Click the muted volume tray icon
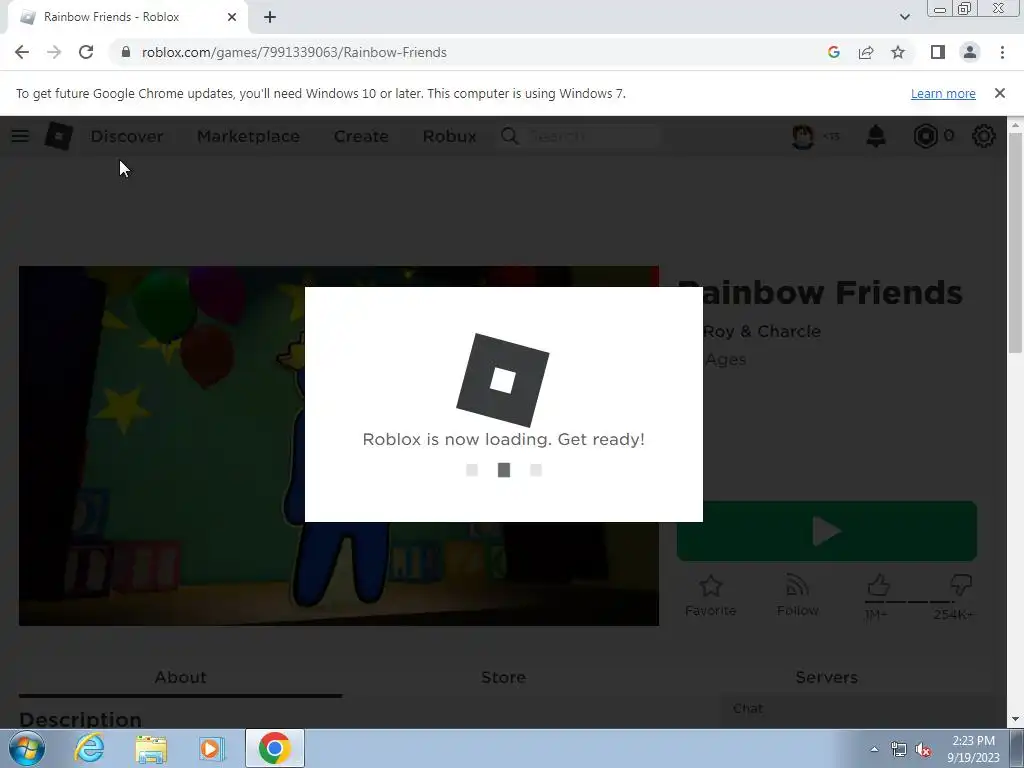This screenshot has width=1024, height=768. coord(923,749)
